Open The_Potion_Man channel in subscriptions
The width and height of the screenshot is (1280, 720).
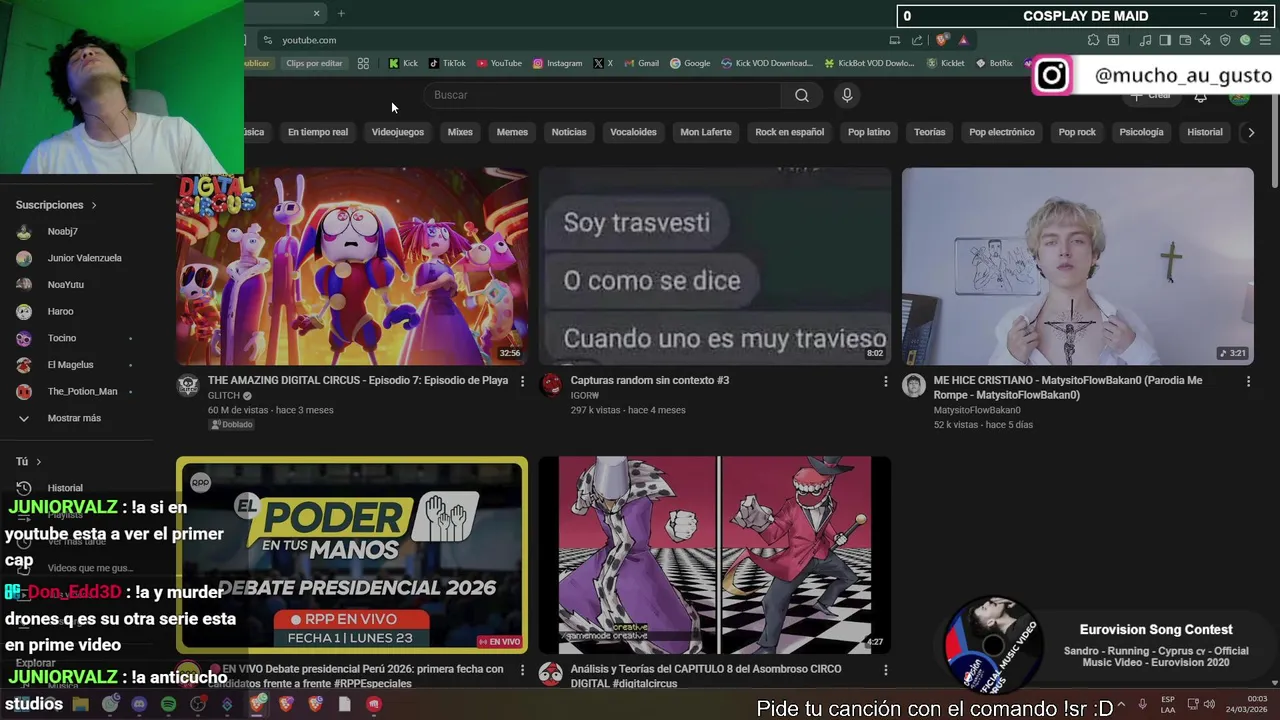point(82,391)
